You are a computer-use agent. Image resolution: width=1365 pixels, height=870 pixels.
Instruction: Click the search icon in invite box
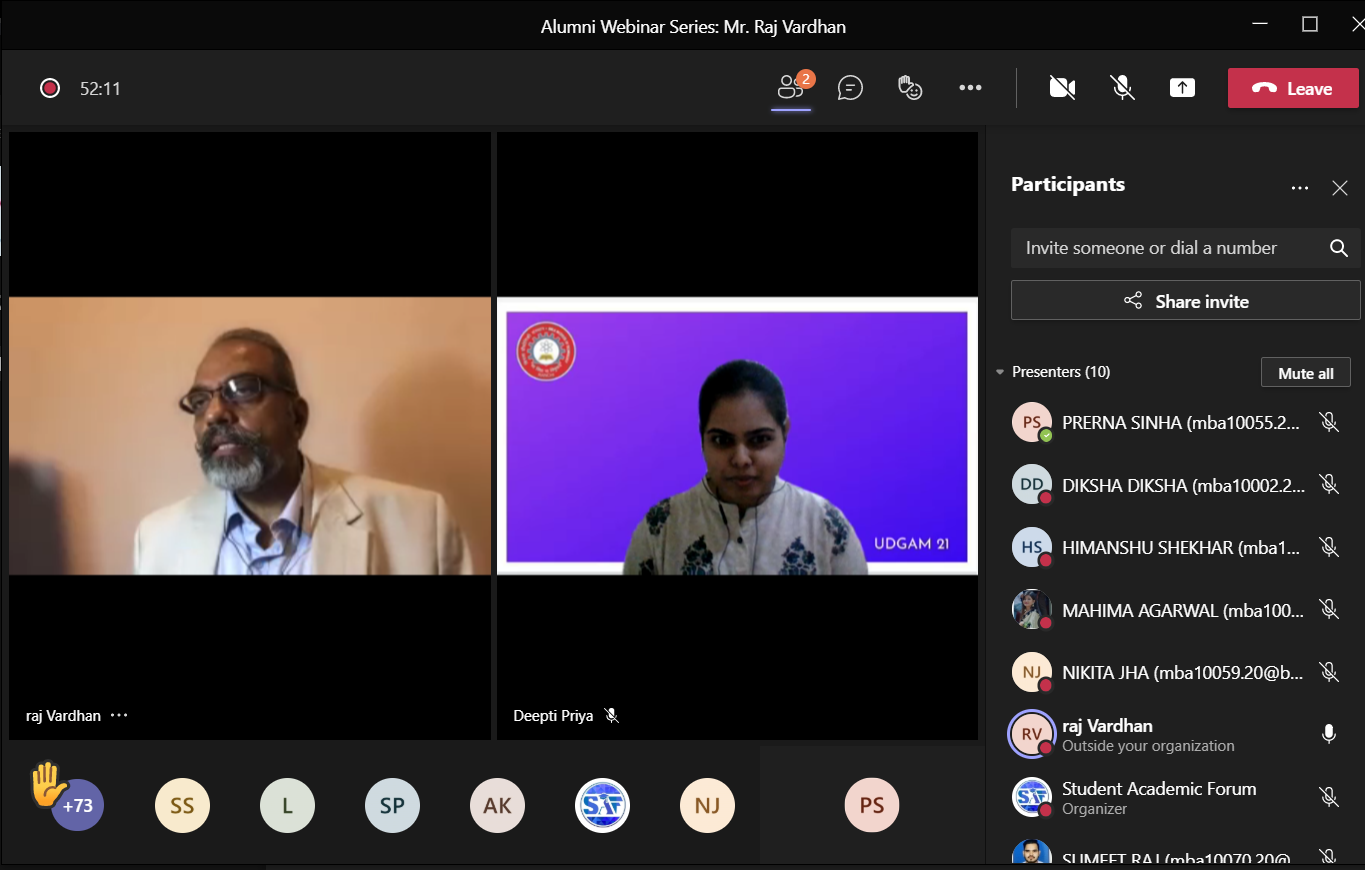click(x=1339, y=248)
